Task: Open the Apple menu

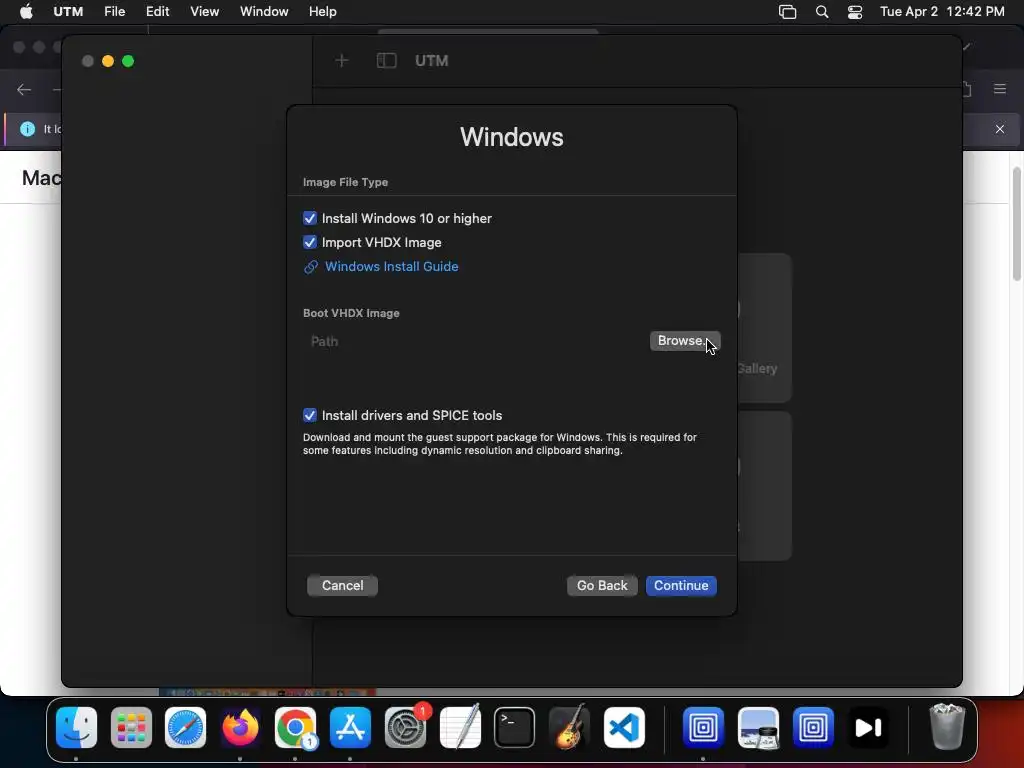Action: [26, 12]
